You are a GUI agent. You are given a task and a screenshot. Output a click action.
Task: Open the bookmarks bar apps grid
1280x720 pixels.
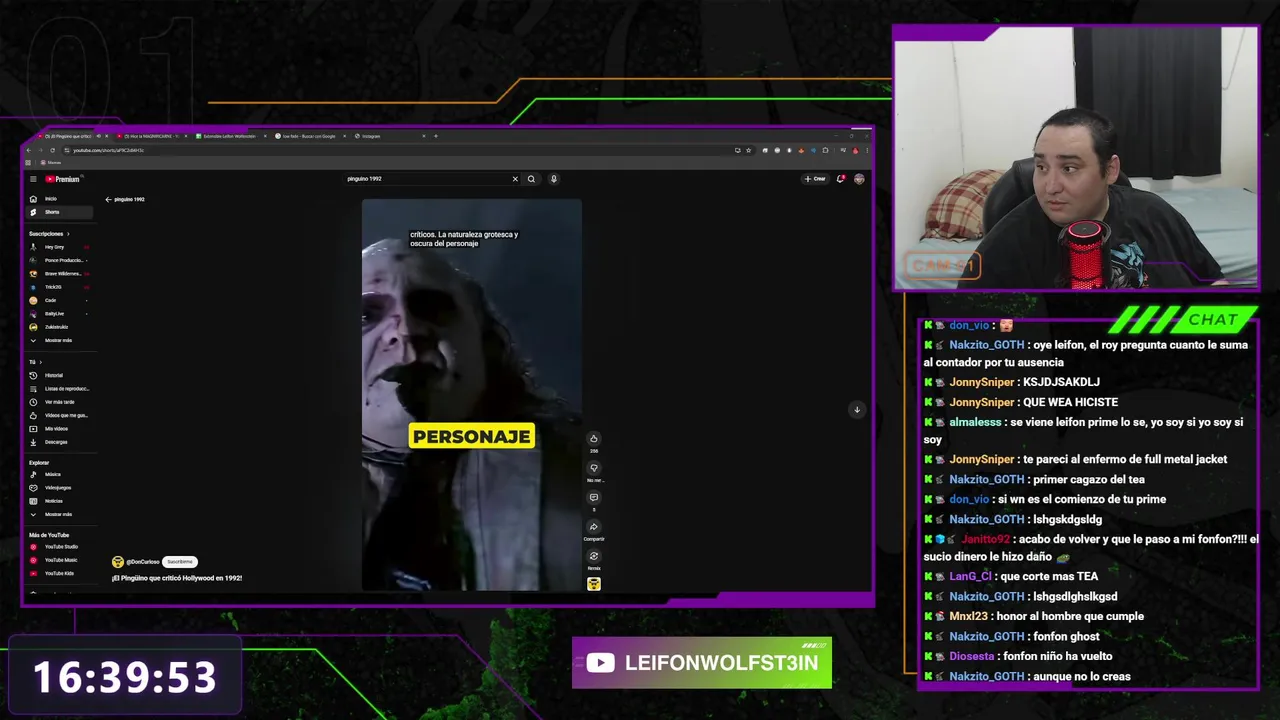28,162
